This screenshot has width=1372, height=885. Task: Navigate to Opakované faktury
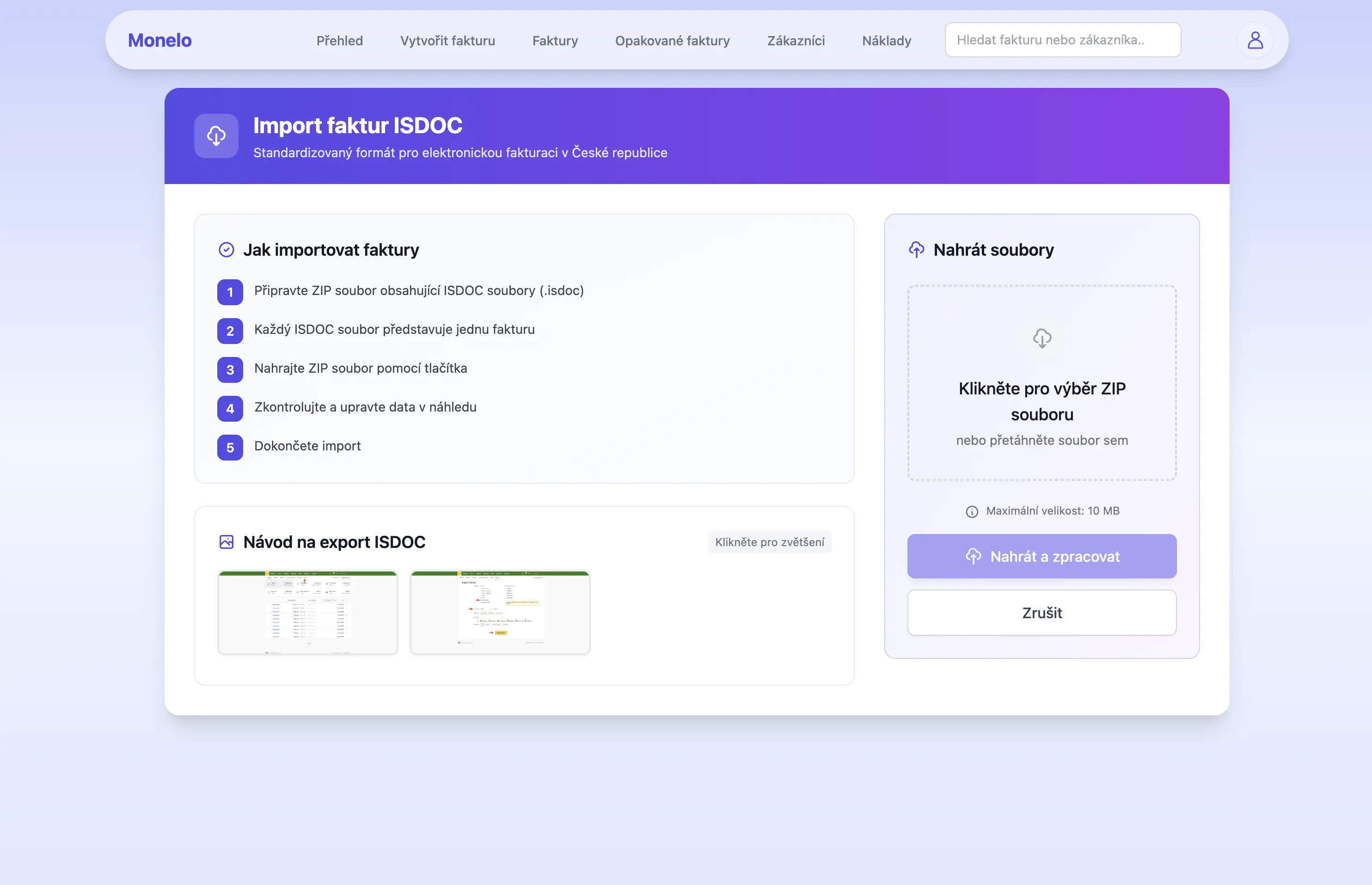coord(672,41)
